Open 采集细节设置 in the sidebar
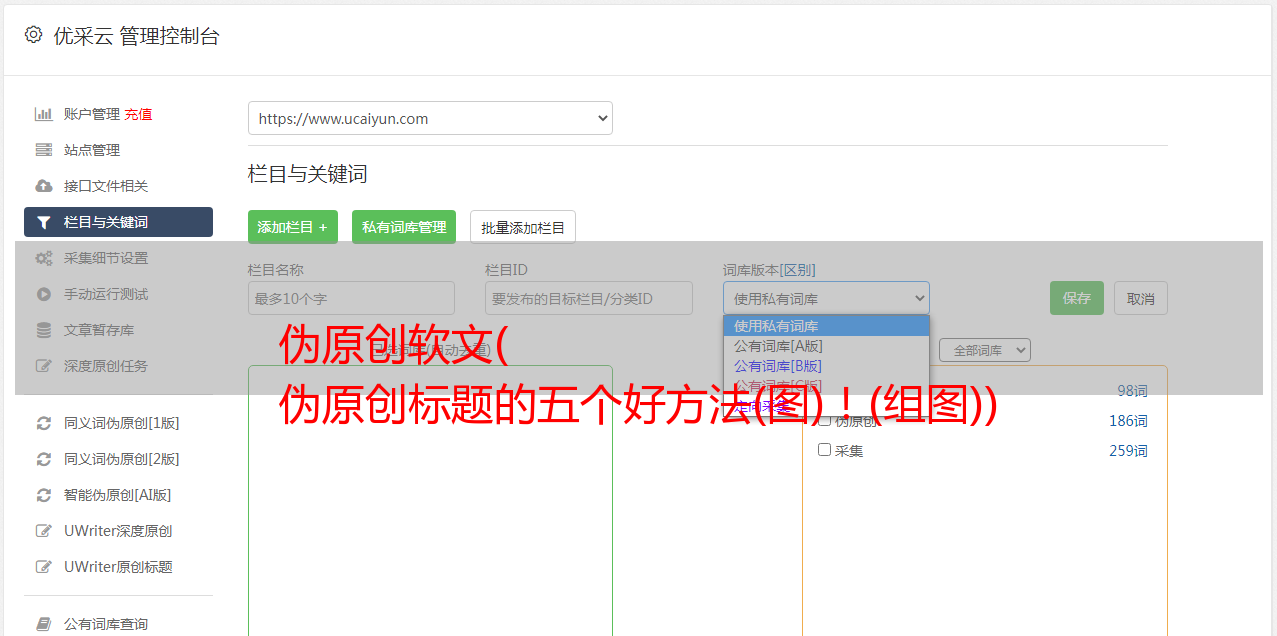 coord(106,258)
